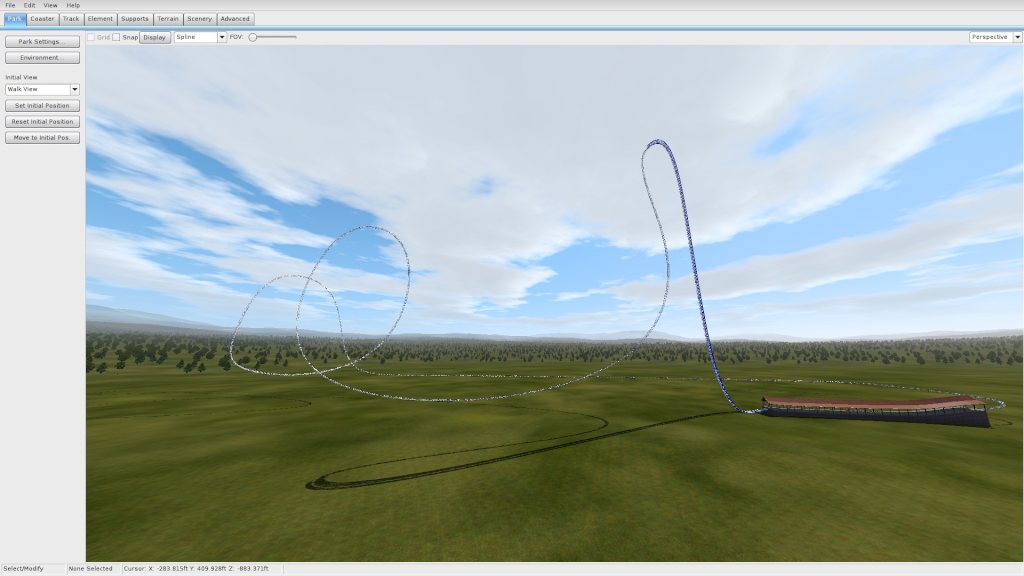Open Environment settings
Screen dimensions: 1024x576
(42, 57)
